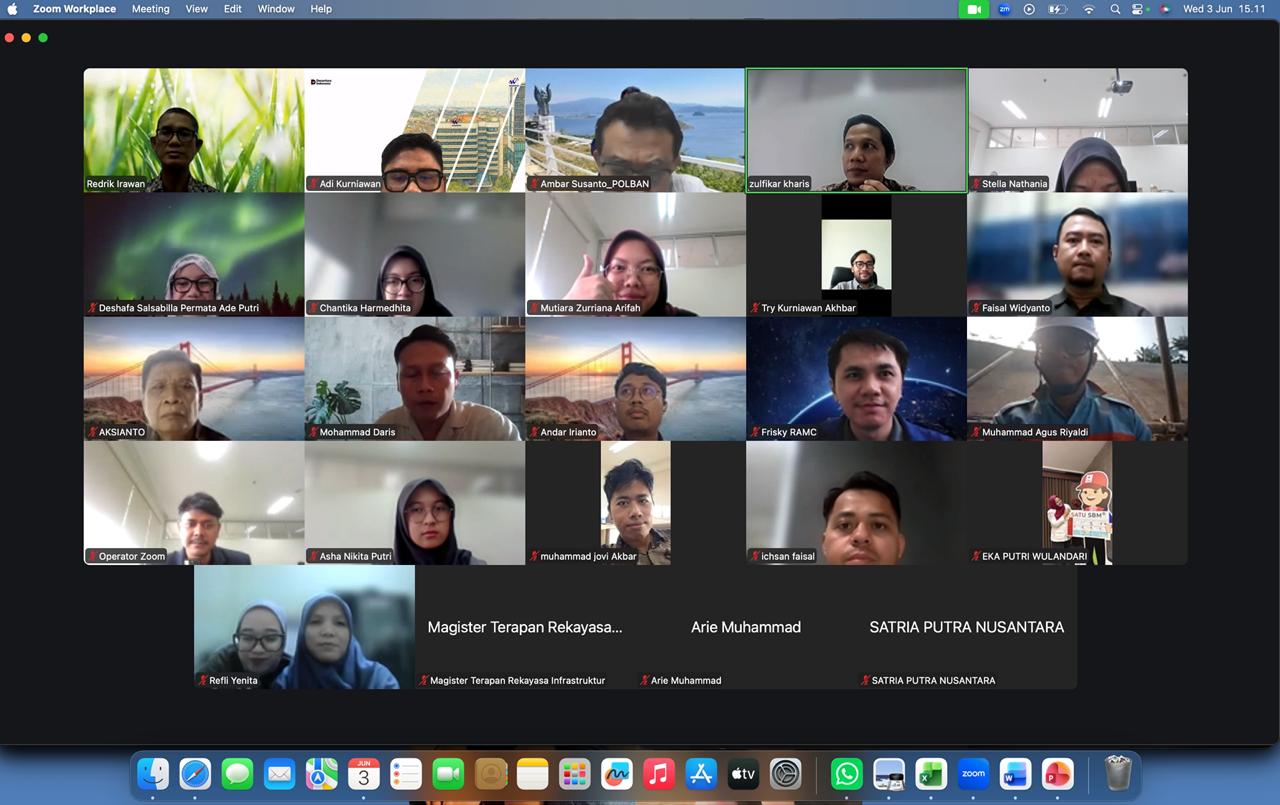The width and height of the screenshot is (1280, 805).
Task: Open App Store from the dock
Action: pyautogui.click(x=701, y=774)
